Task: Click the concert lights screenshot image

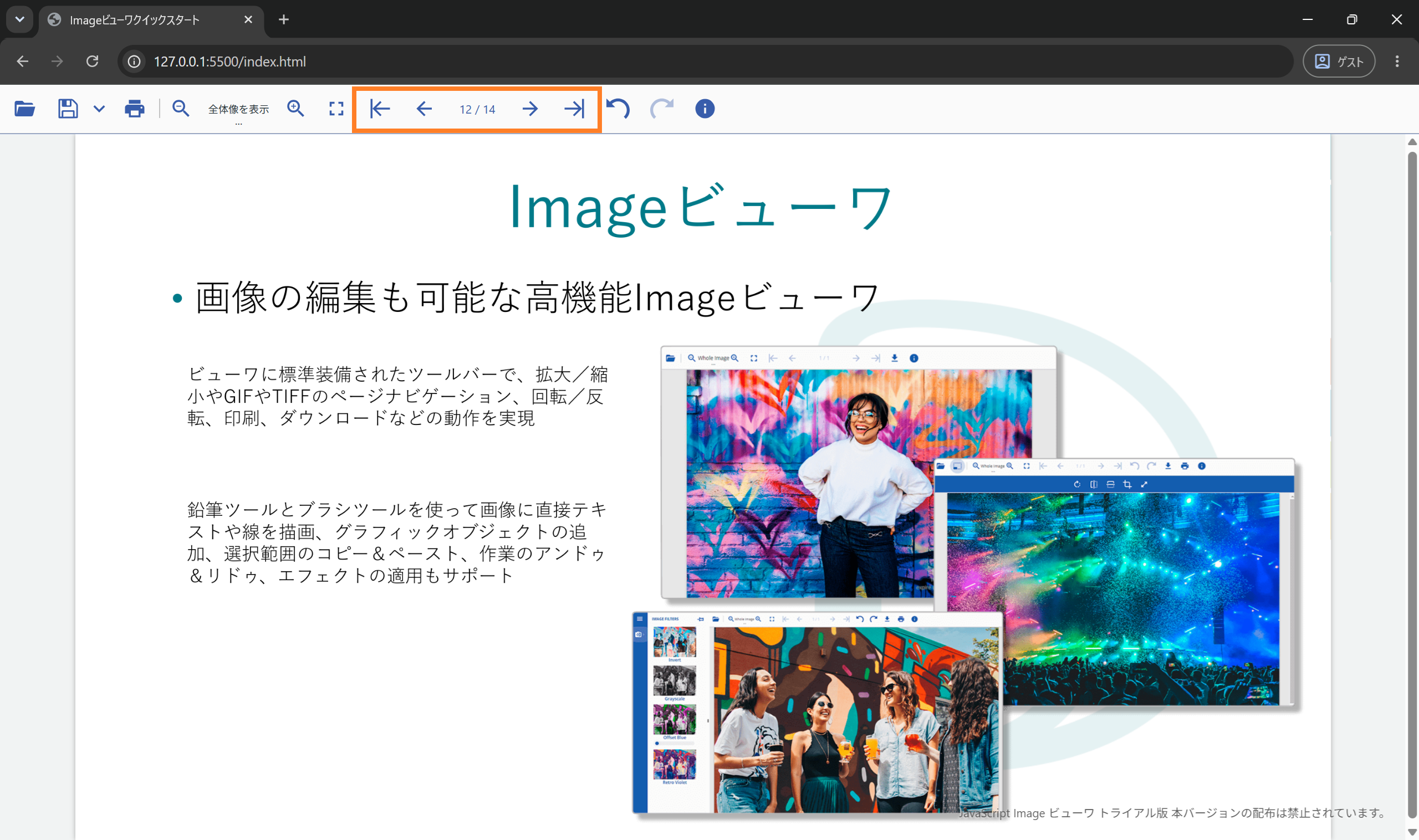Action: click(x=1114, y=581)
